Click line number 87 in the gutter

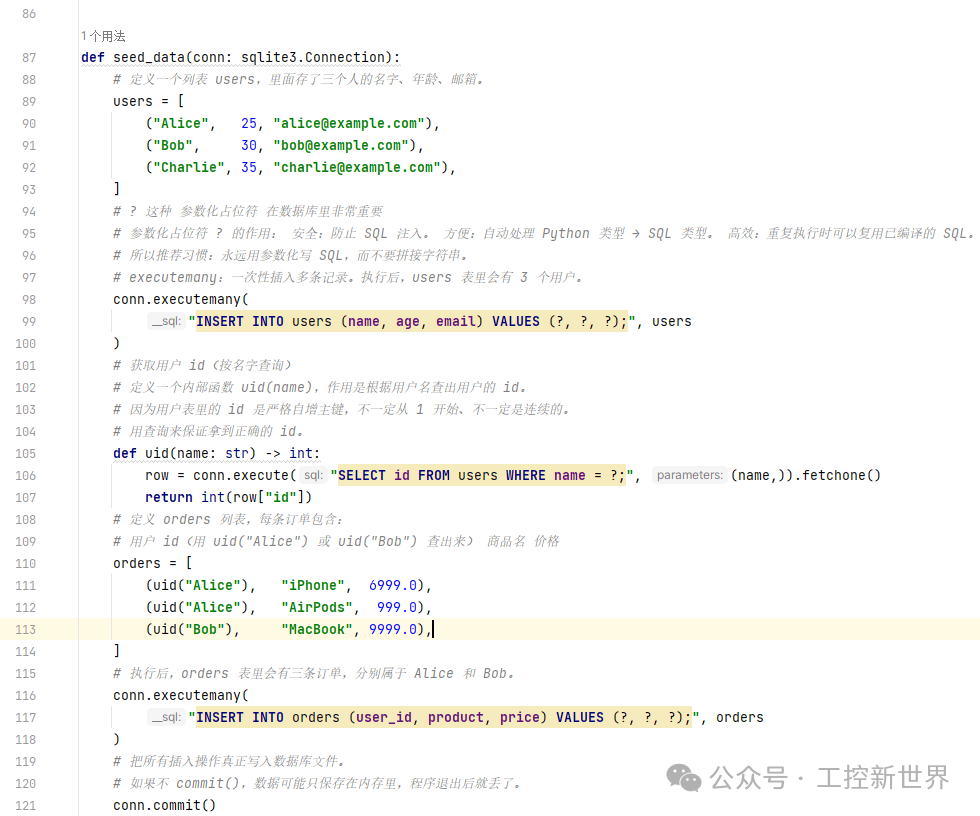[x=28, y=58]
